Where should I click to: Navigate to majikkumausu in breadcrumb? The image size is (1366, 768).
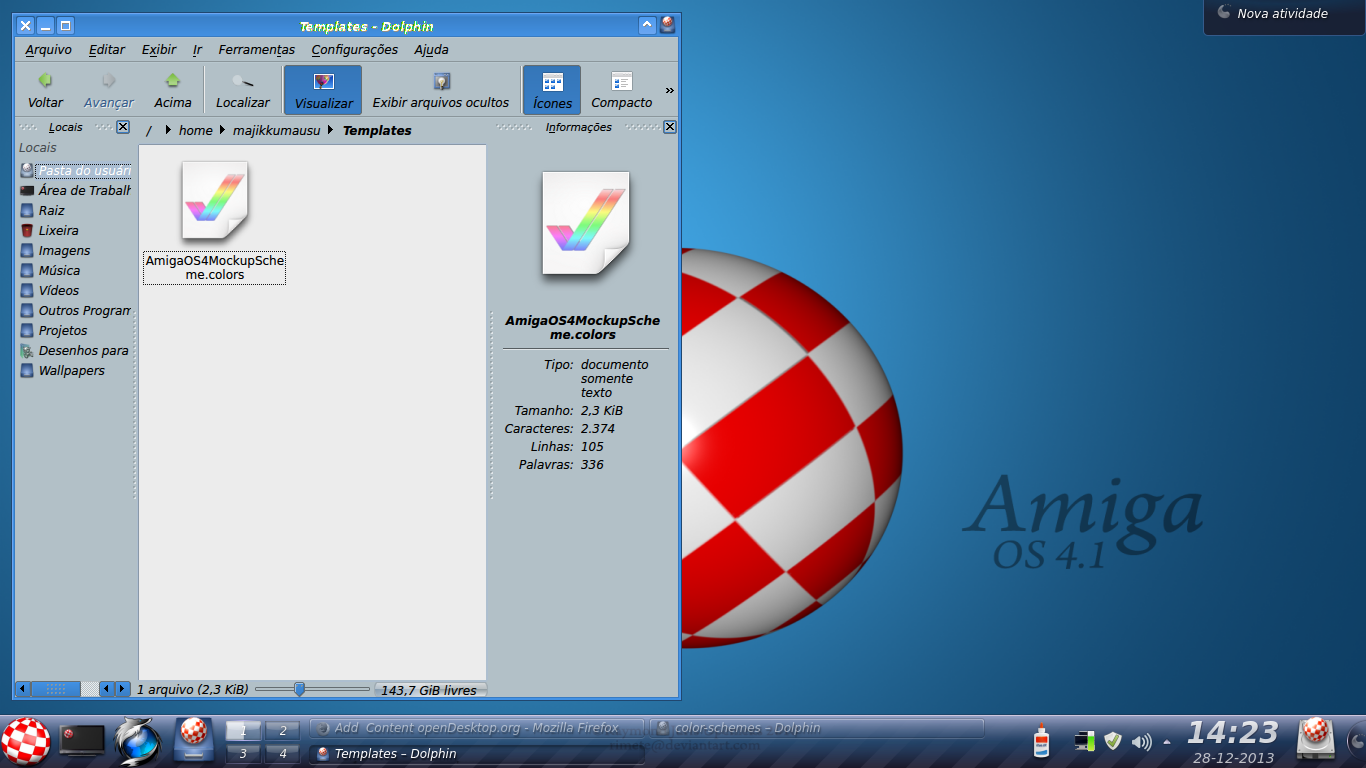coord(277,130)
